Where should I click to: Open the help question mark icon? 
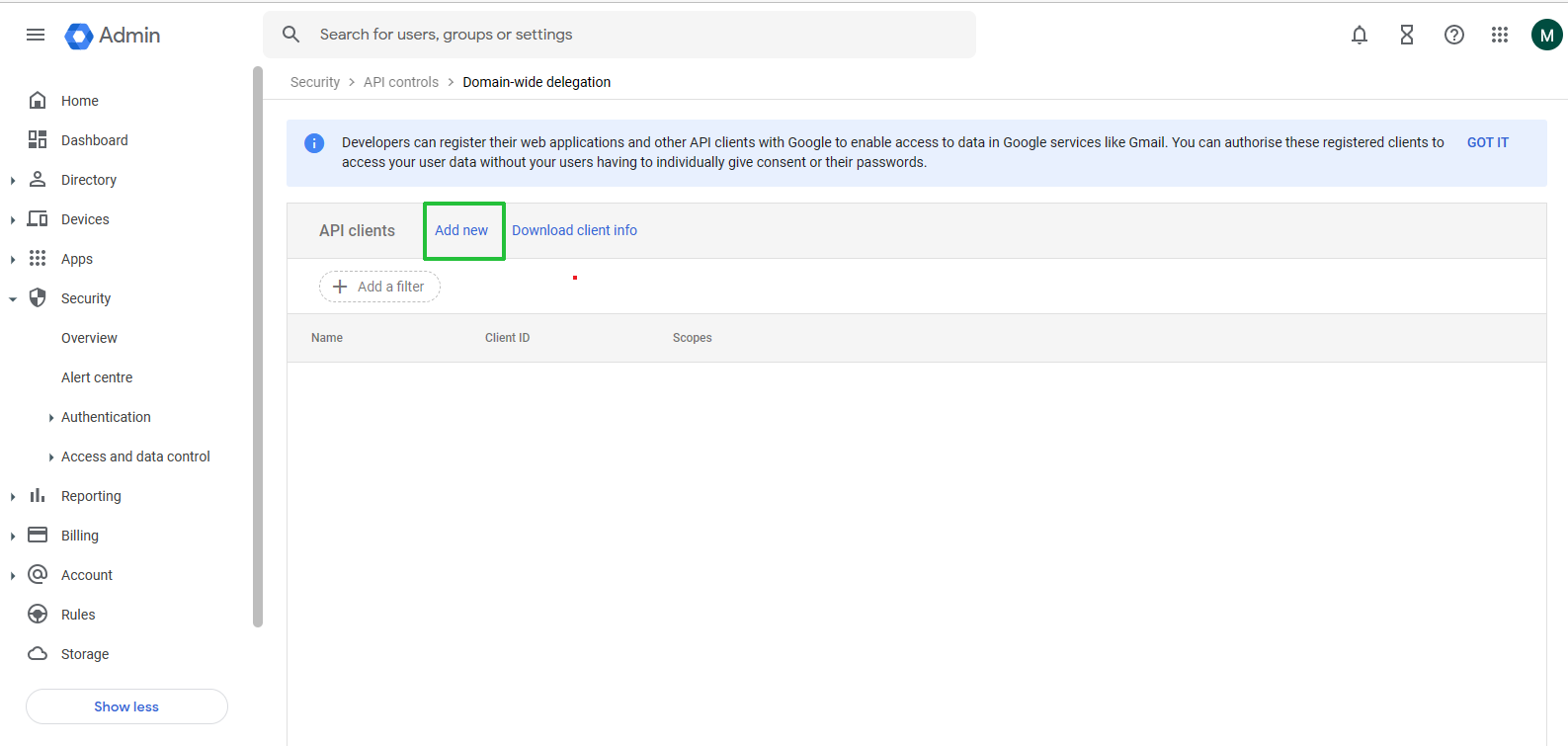[1454, 35]
